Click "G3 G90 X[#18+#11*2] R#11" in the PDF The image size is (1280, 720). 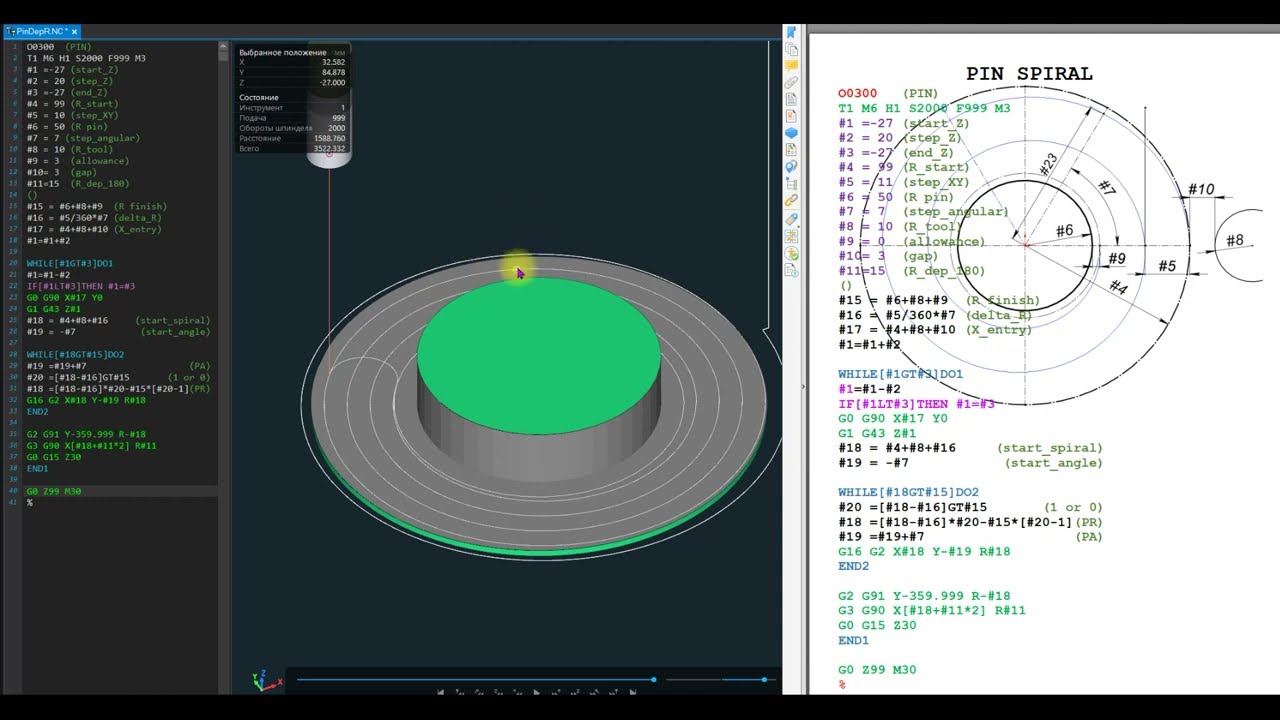point(932,610)
